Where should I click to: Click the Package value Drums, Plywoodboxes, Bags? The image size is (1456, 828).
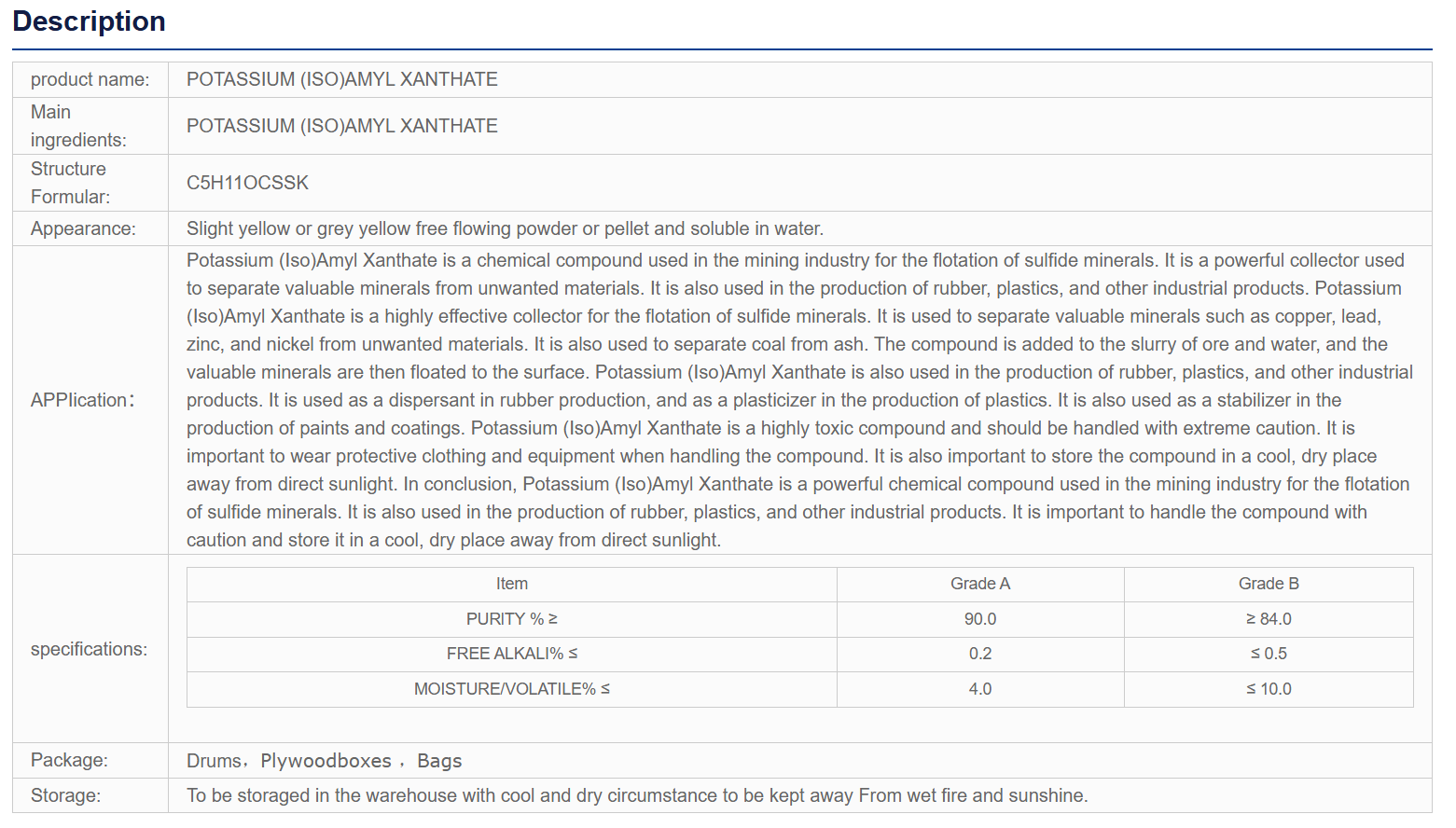tap(325, 761)
